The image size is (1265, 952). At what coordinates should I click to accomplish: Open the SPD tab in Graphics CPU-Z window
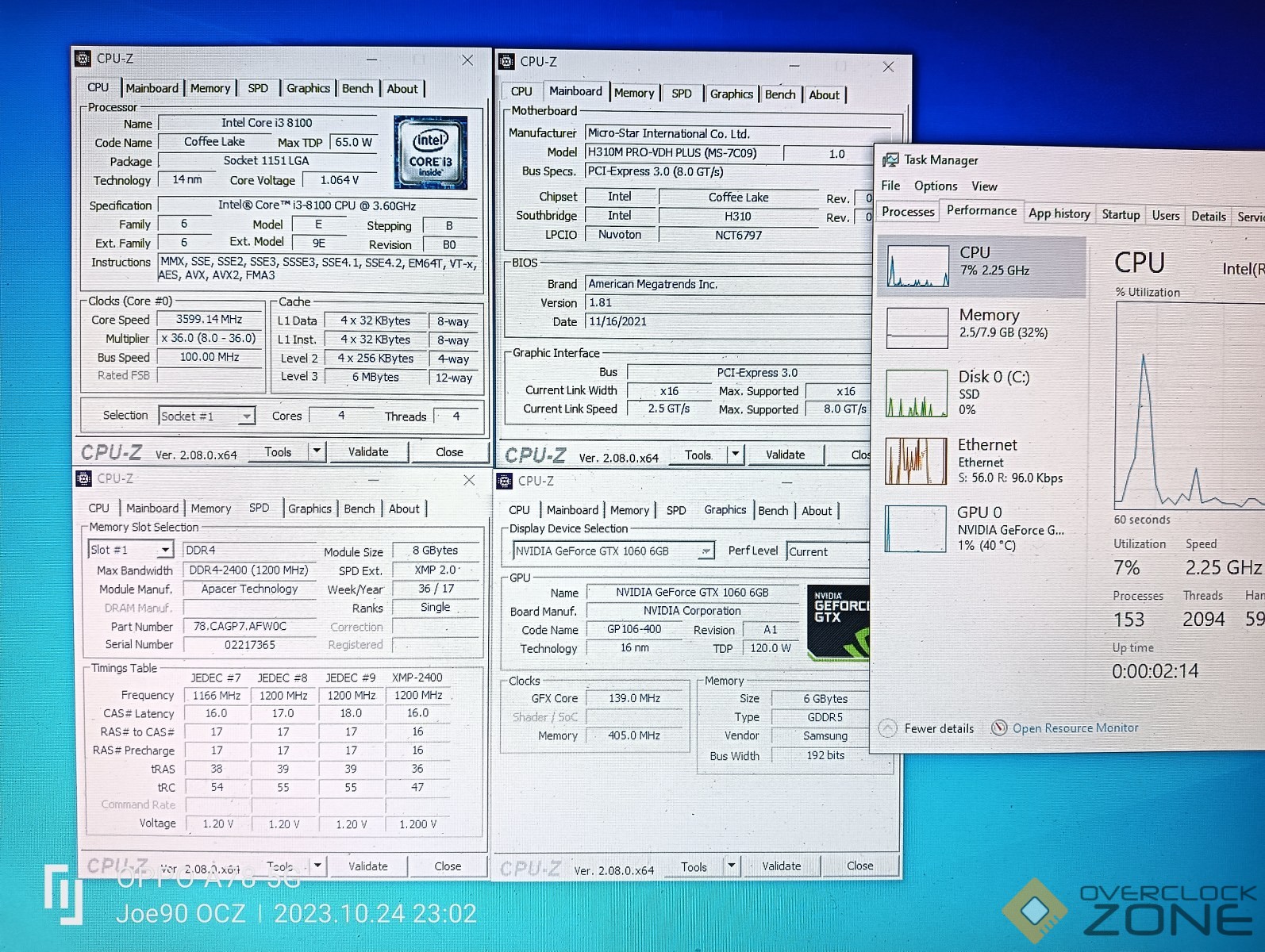tap(676, 510)
